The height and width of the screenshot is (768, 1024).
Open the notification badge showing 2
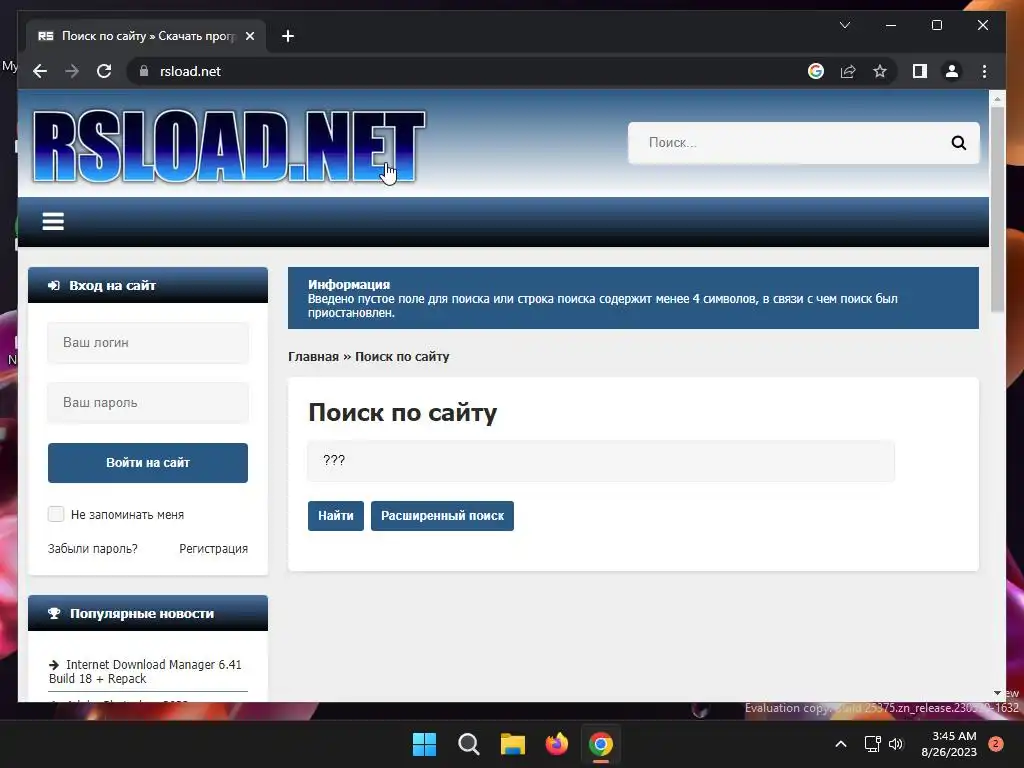coord(995,744)
